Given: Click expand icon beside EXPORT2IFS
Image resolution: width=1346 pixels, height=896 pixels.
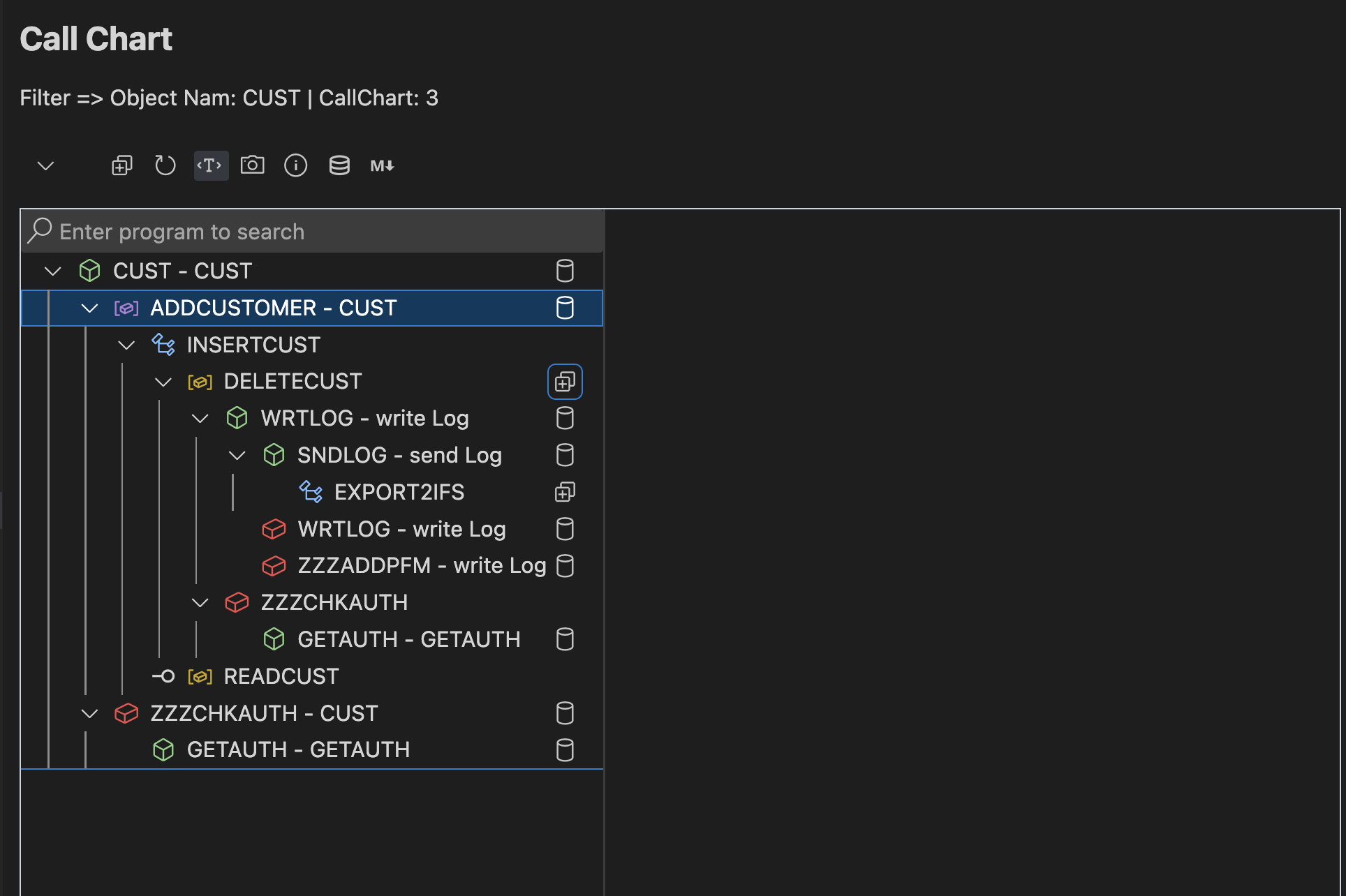Looking at the screenshot, I should click(565, 492).
